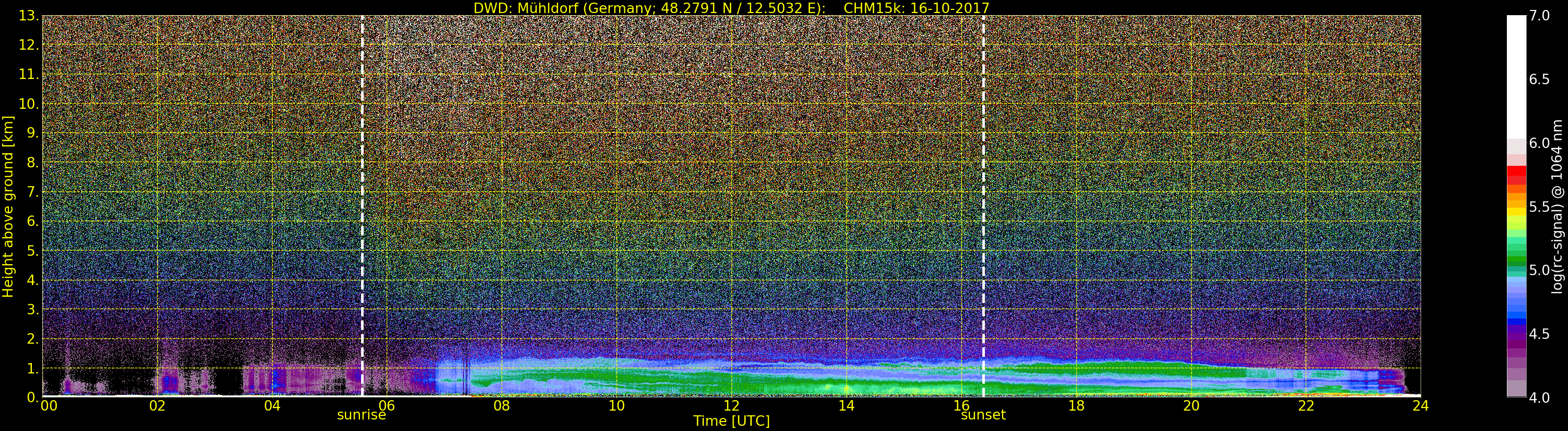Select the 'Height above ground [km]' axis label

8,206
